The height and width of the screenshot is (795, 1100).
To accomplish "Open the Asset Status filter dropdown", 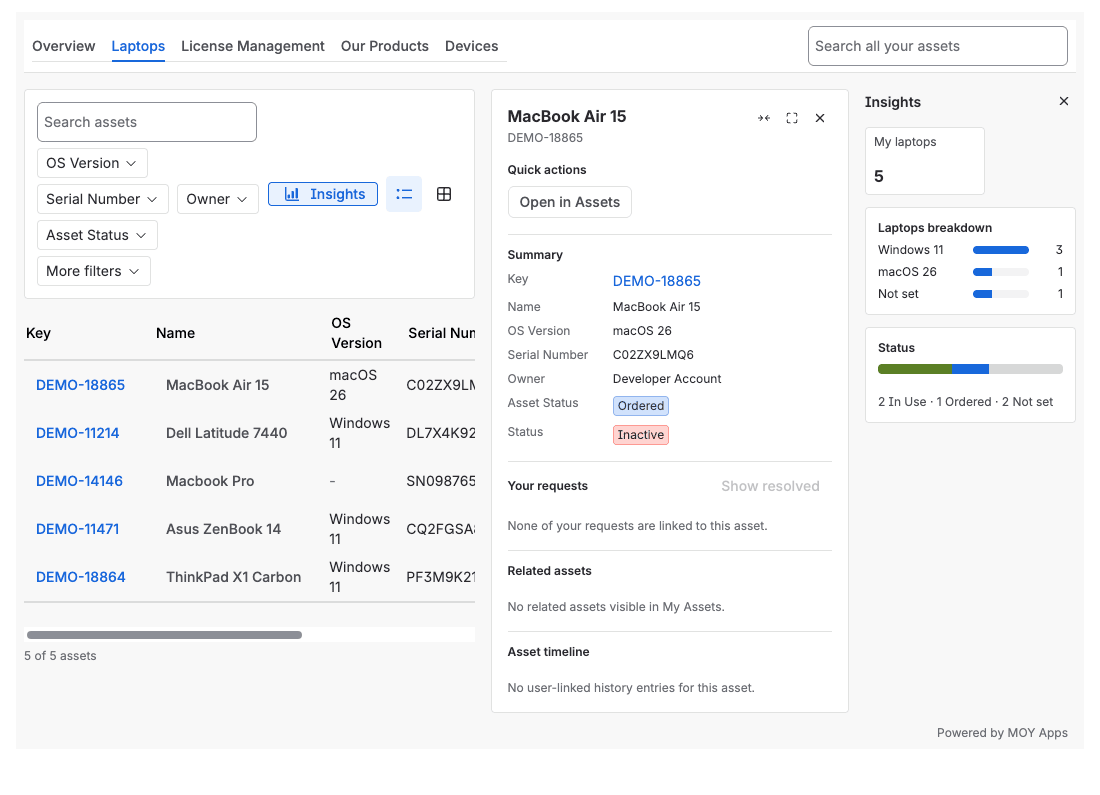I will point(97,235).
